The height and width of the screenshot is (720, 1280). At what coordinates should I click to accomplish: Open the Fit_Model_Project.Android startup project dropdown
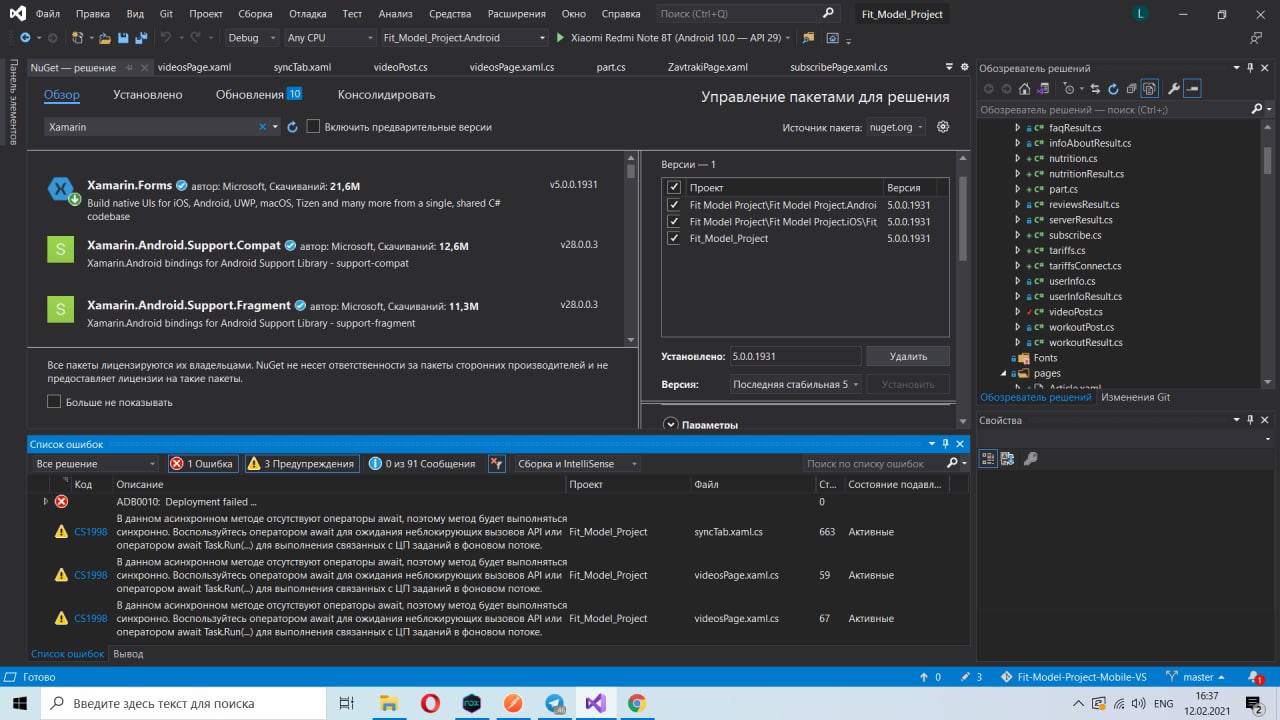click(464, 38)
